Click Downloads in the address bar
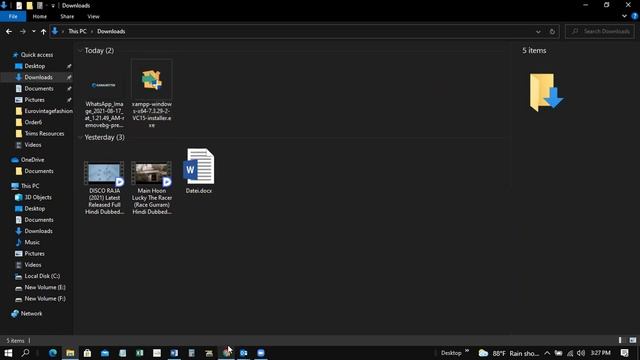The width and height of the screenshot is (640, 360). 111,31
